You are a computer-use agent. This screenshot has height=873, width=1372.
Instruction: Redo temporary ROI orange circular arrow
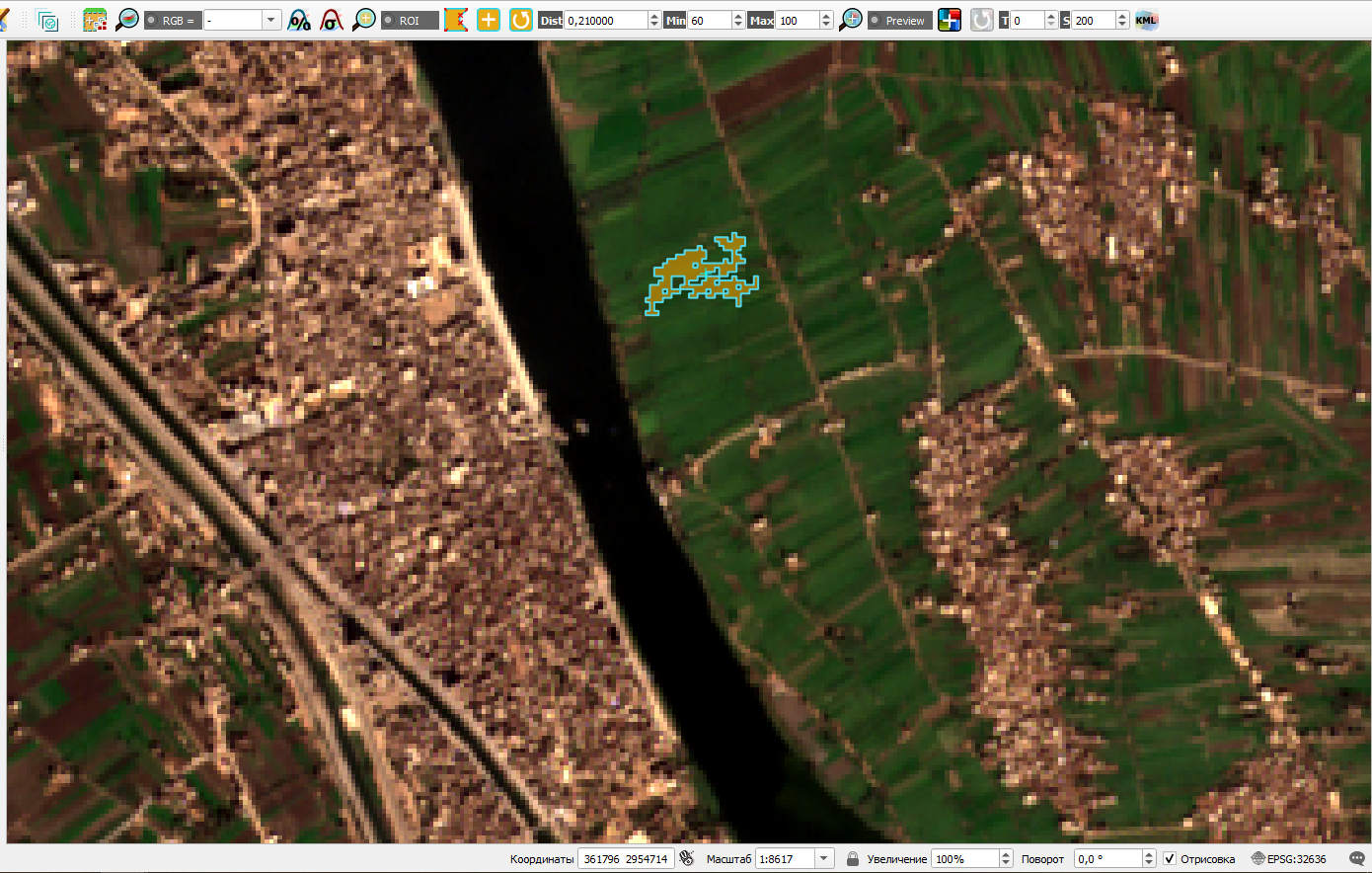coord(521,20)
